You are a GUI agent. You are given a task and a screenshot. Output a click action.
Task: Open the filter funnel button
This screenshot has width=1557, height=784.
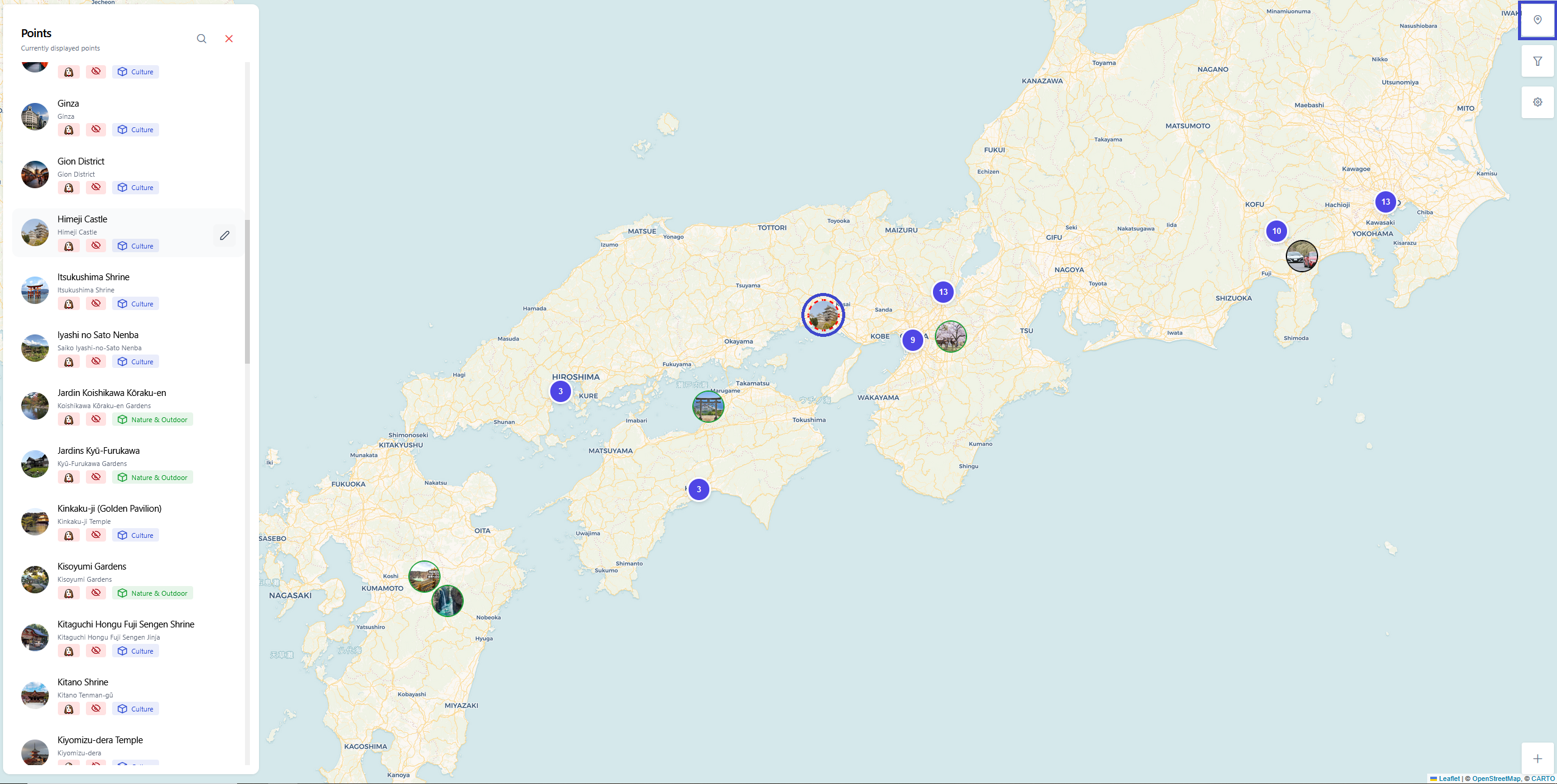tap(1537, 62)
